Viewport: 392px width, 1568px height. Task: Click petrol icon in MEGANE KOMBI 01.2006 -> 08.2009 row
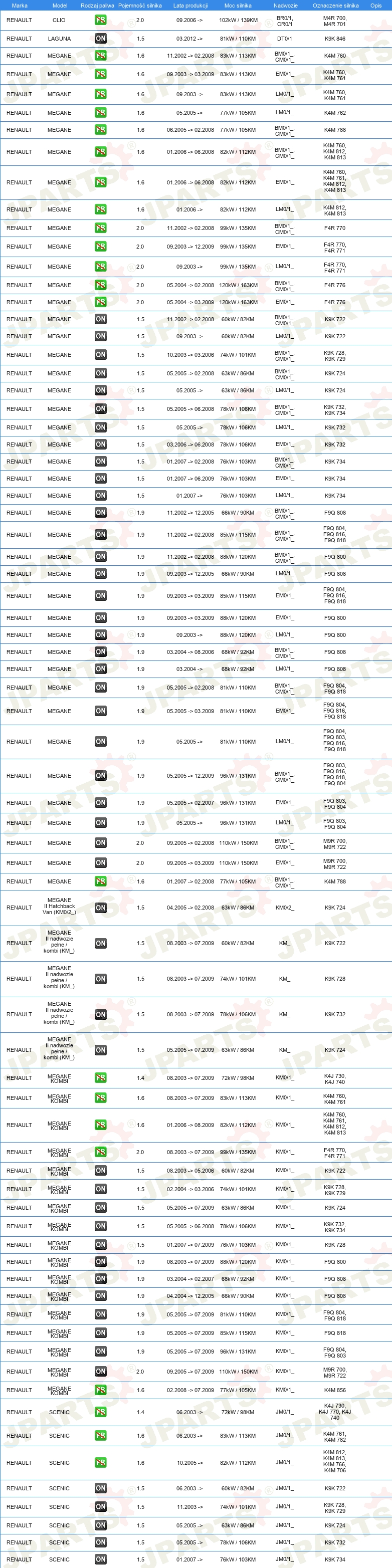pyautogui.click(x=100, y=1125)
